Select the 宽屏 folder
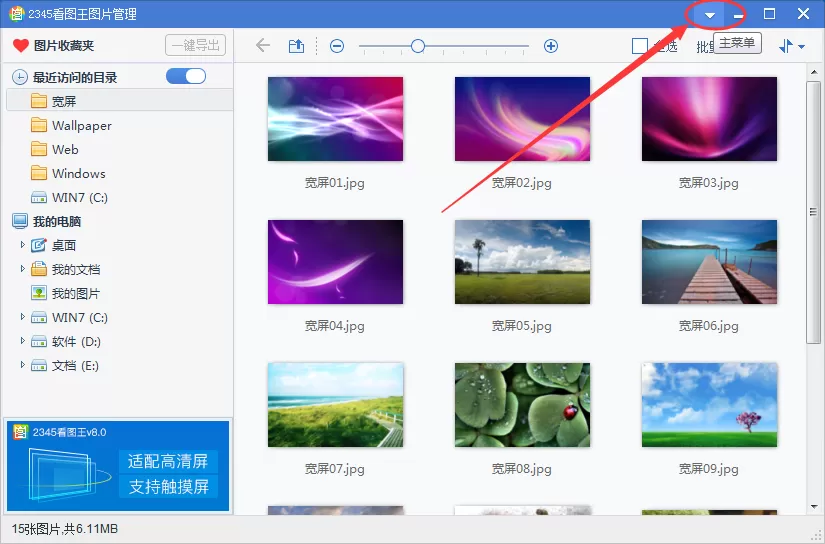 [119, 101]
